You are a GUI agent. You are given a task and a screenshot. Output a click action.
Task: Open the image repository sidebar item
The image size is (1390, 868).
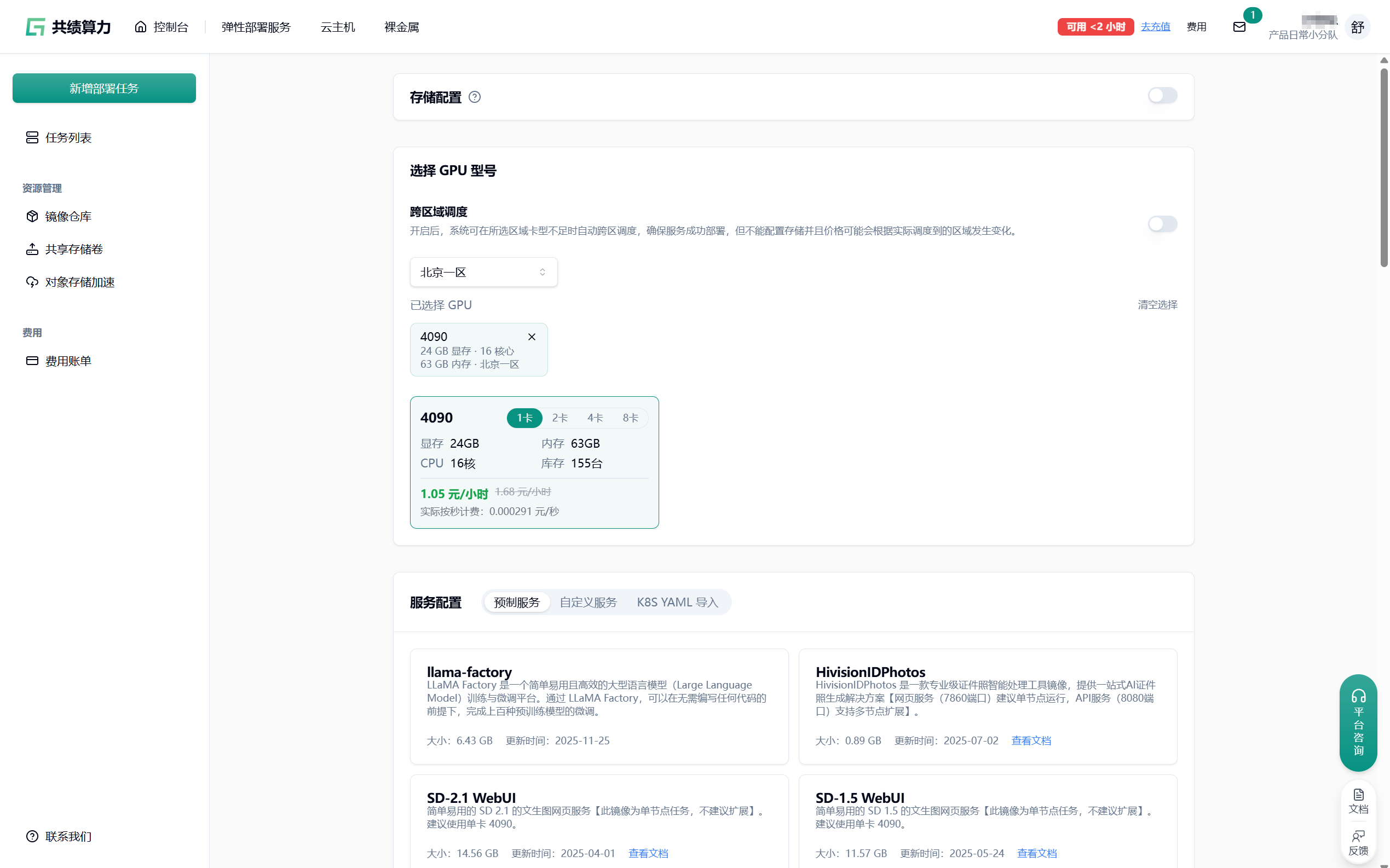point(68,216)
